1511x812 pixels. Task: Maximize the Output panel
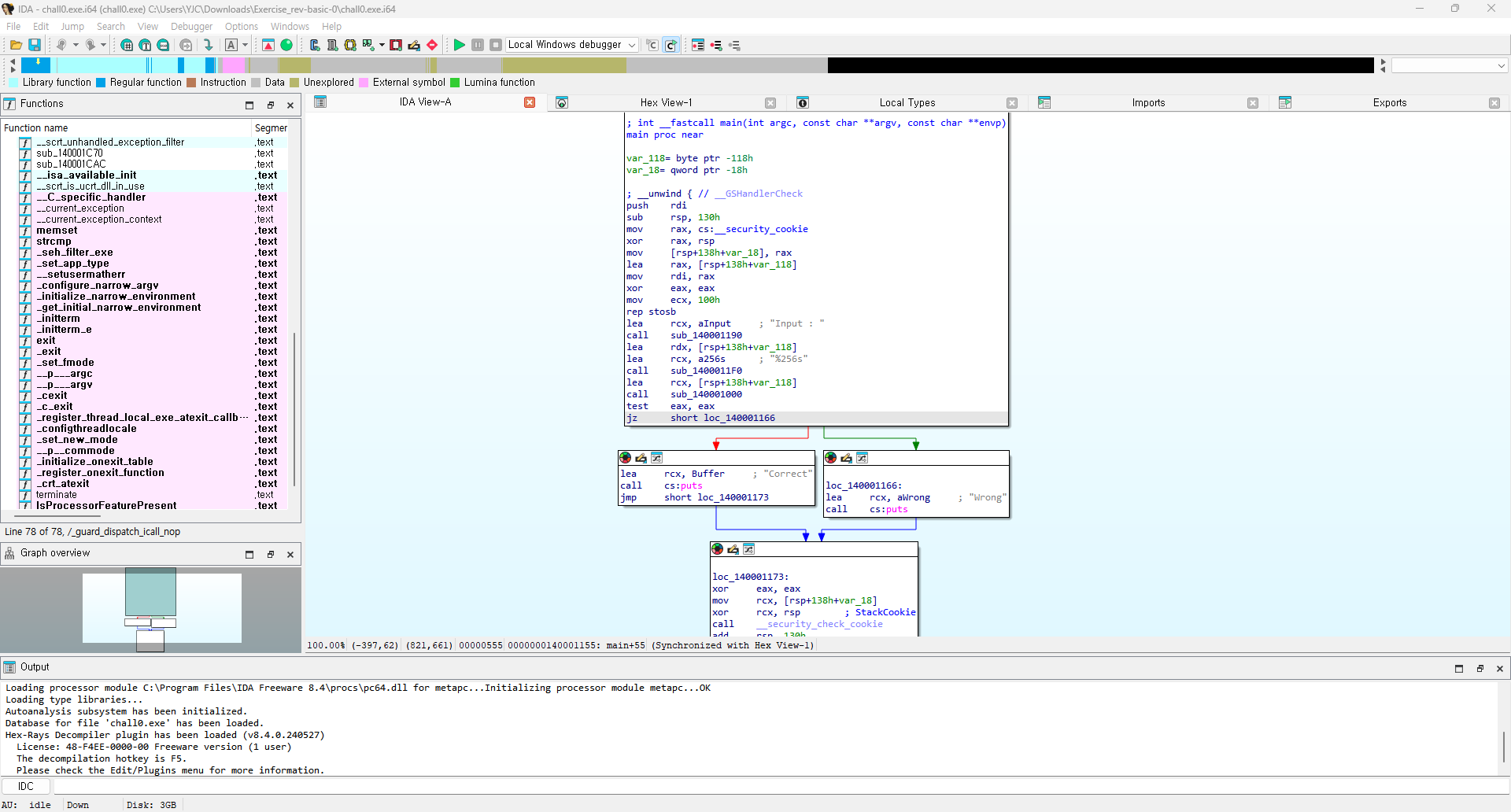coord(1459,668)
